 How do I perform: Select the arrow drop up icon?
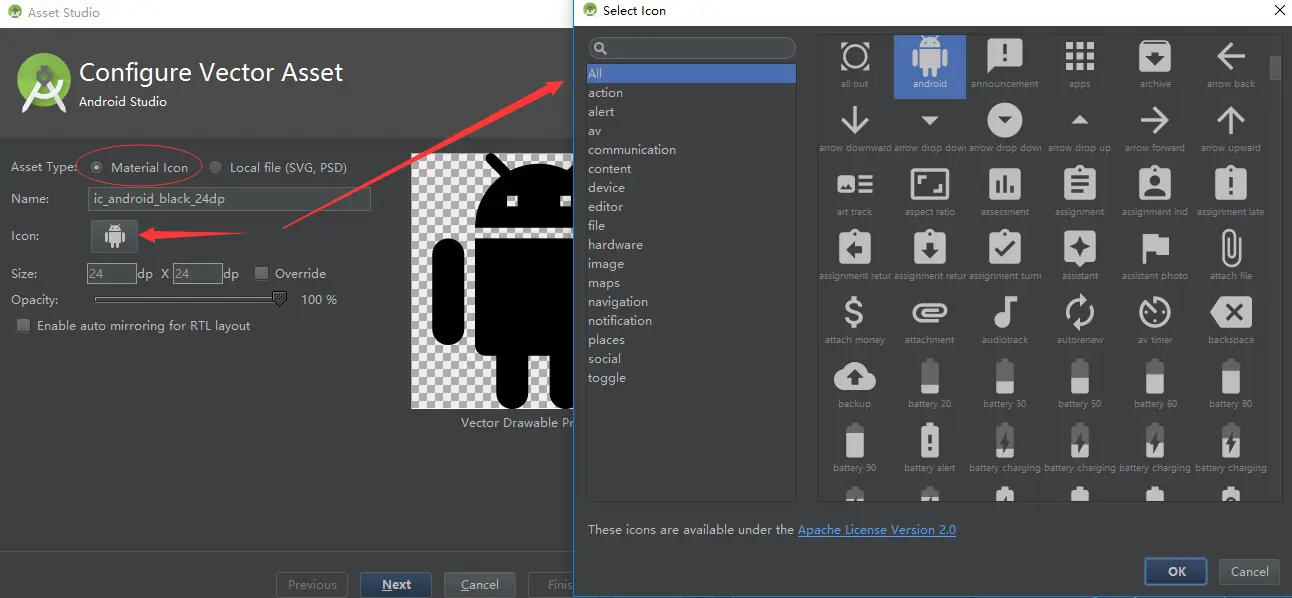click(1080, 121)
